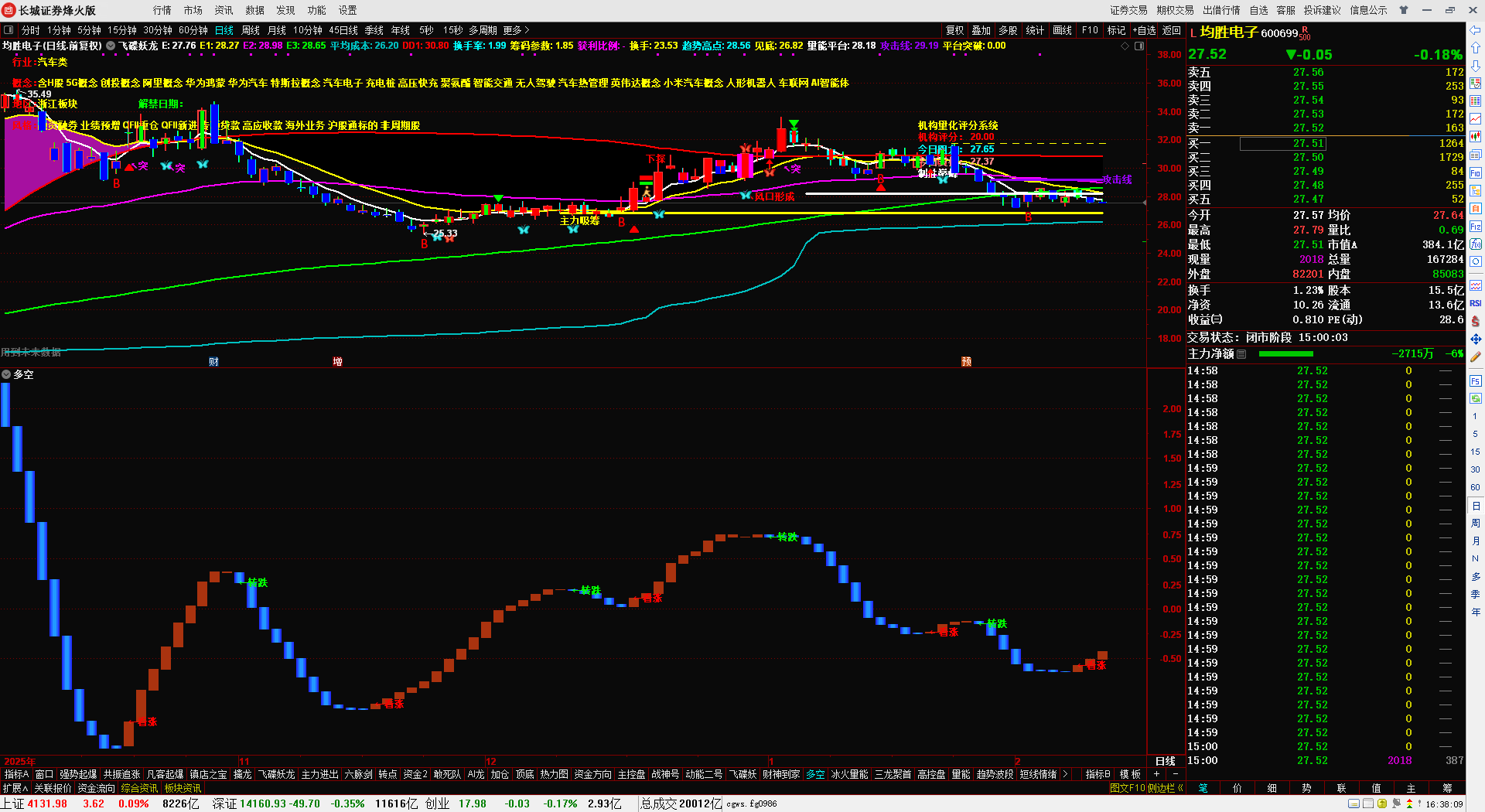Click the 增 marker on chart timeline

[x=337, y=362]
